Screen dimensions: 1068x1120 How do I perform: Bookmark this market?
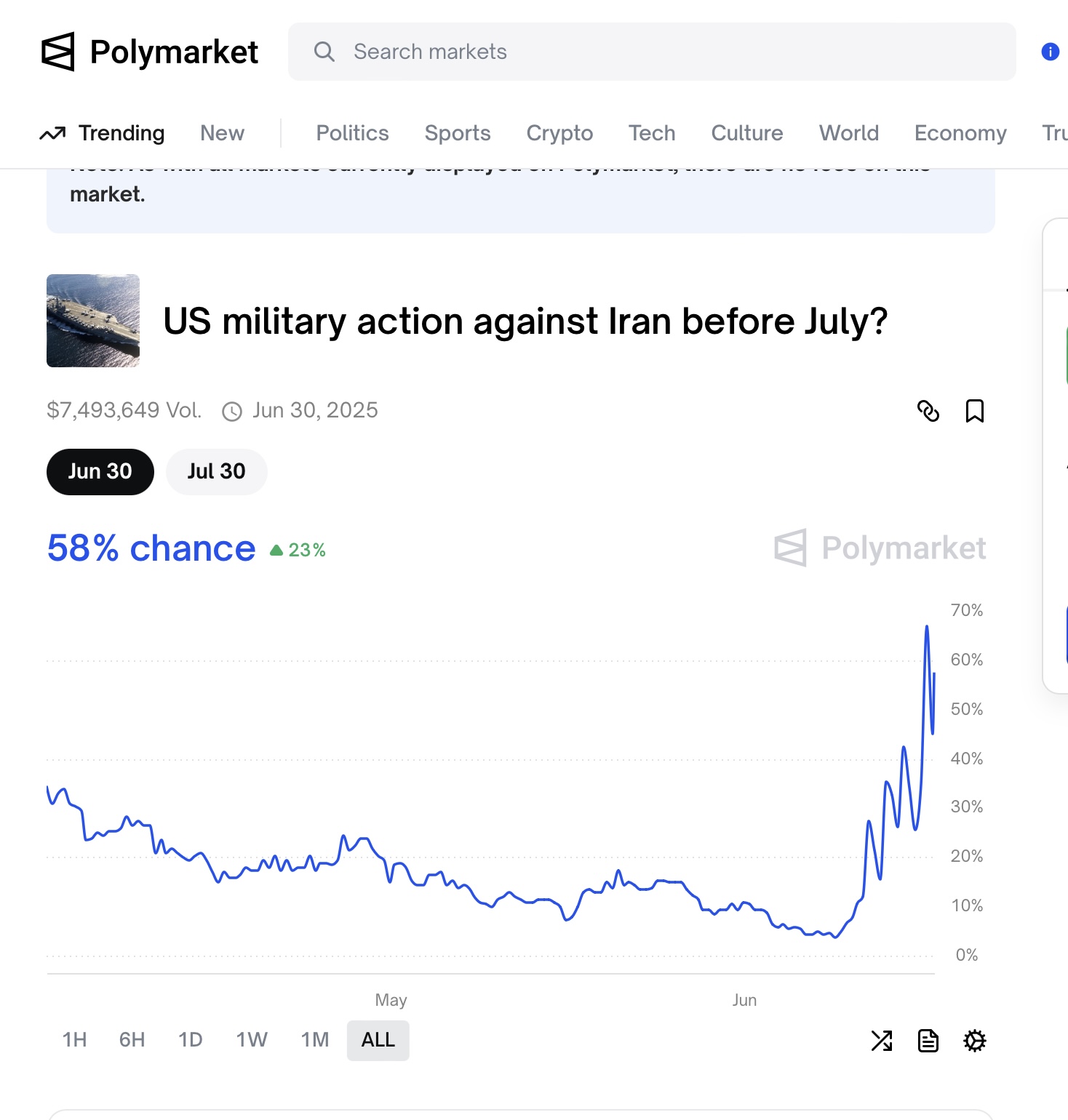975,411
